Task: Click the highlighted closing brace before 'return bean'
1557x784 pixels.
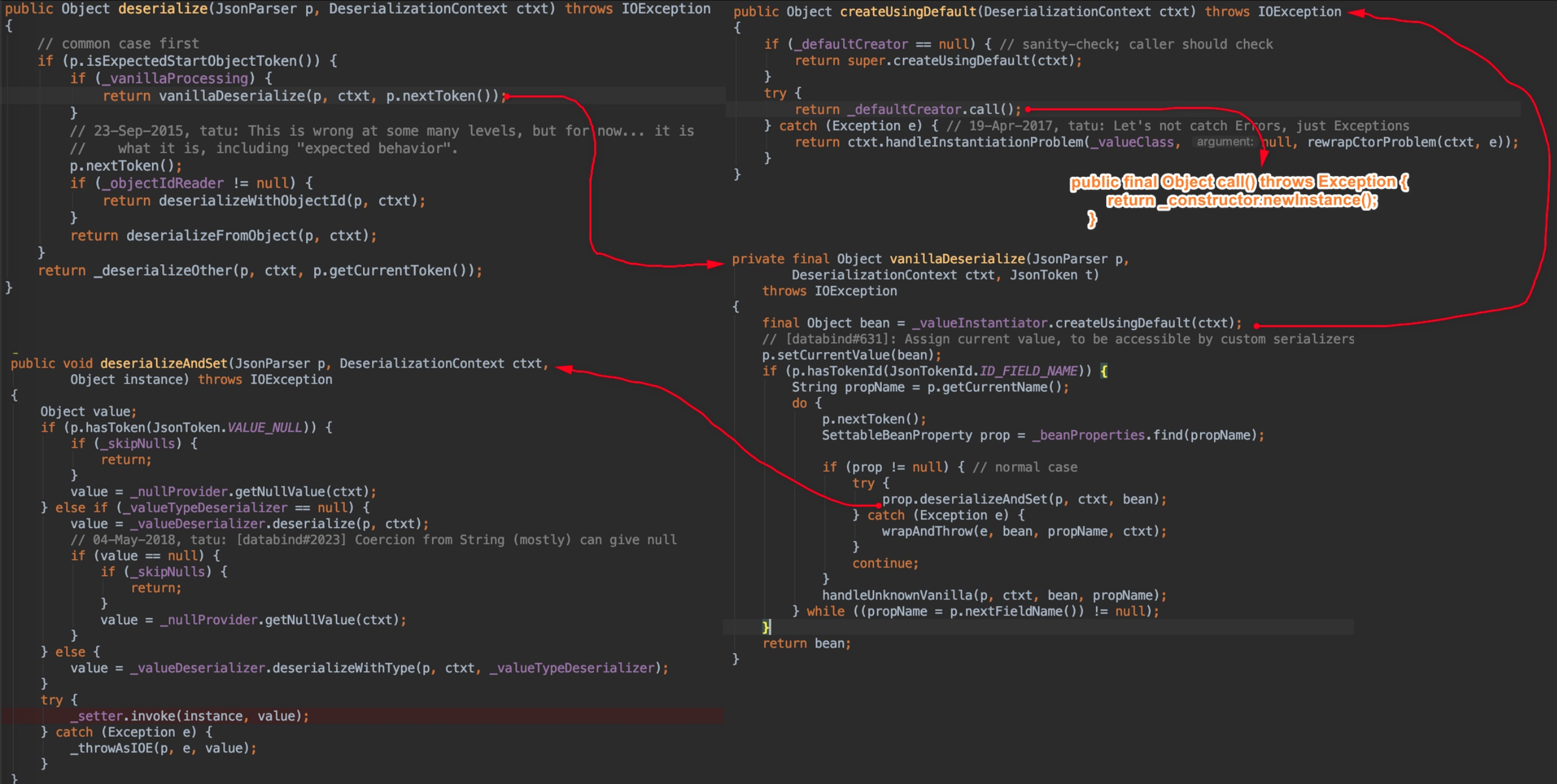Action: [x=766, y=627]
